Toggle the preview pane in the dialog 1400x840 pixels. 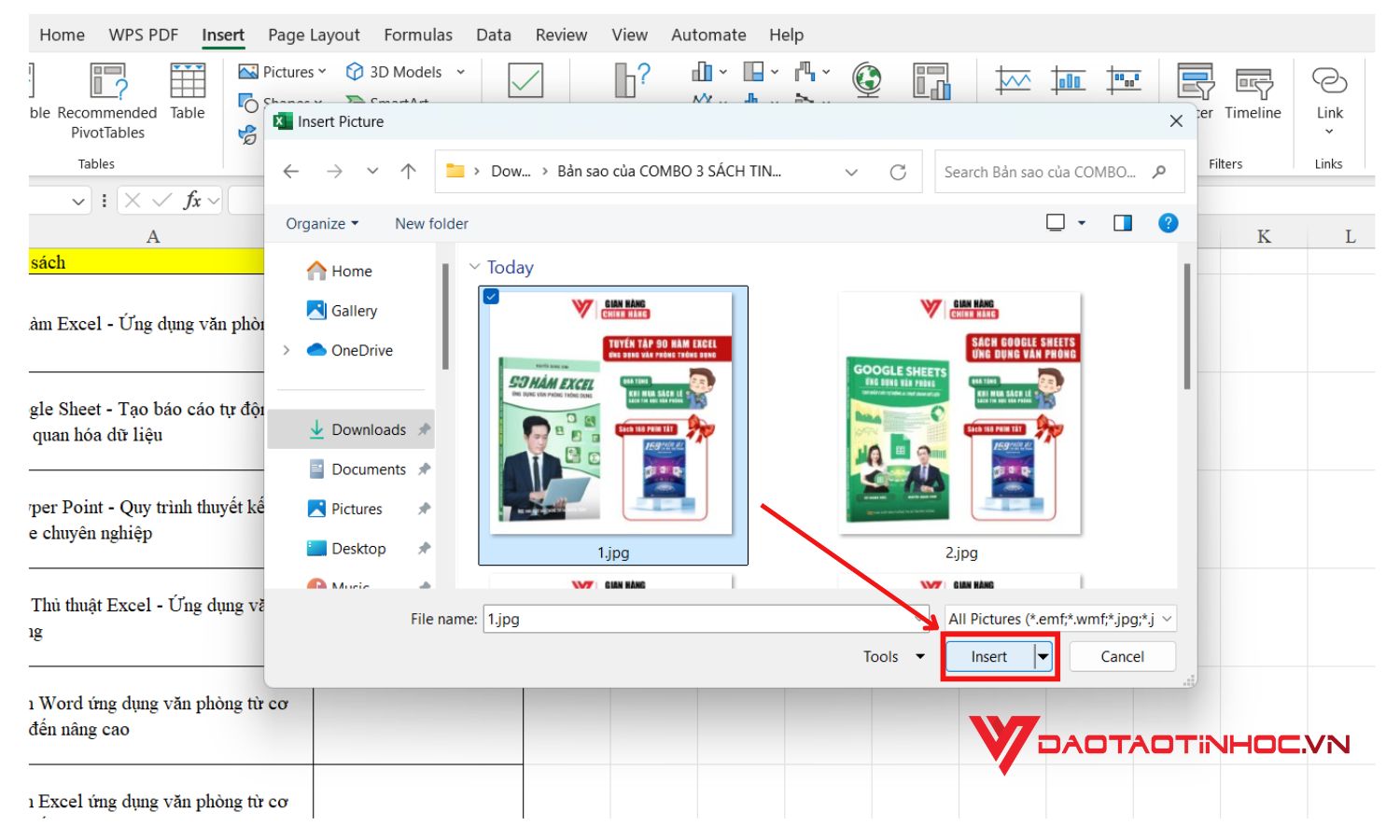(1123, 222)
